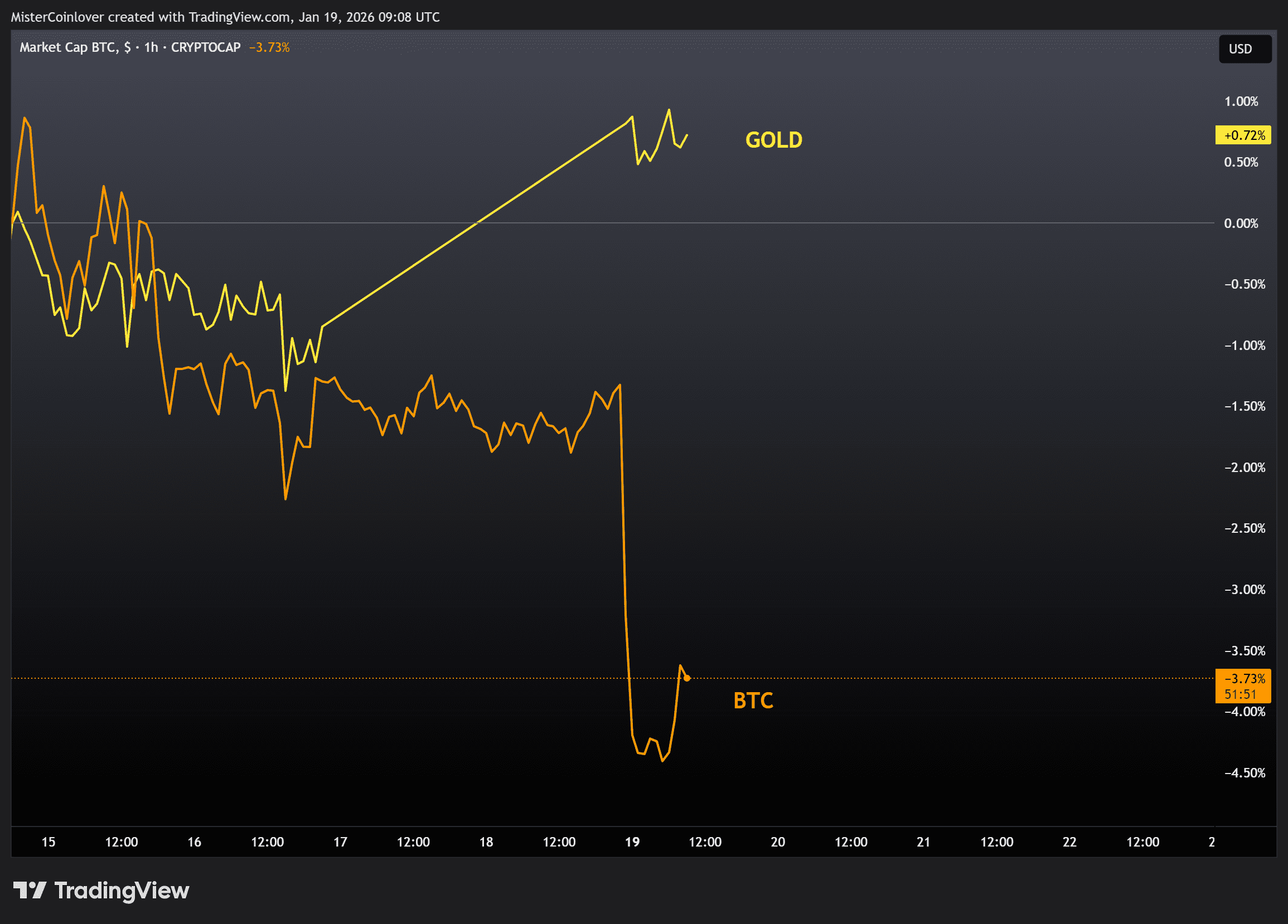Click the GOLD text annotation
This screenshot has height=924, width=1288.
click(773, 140)
